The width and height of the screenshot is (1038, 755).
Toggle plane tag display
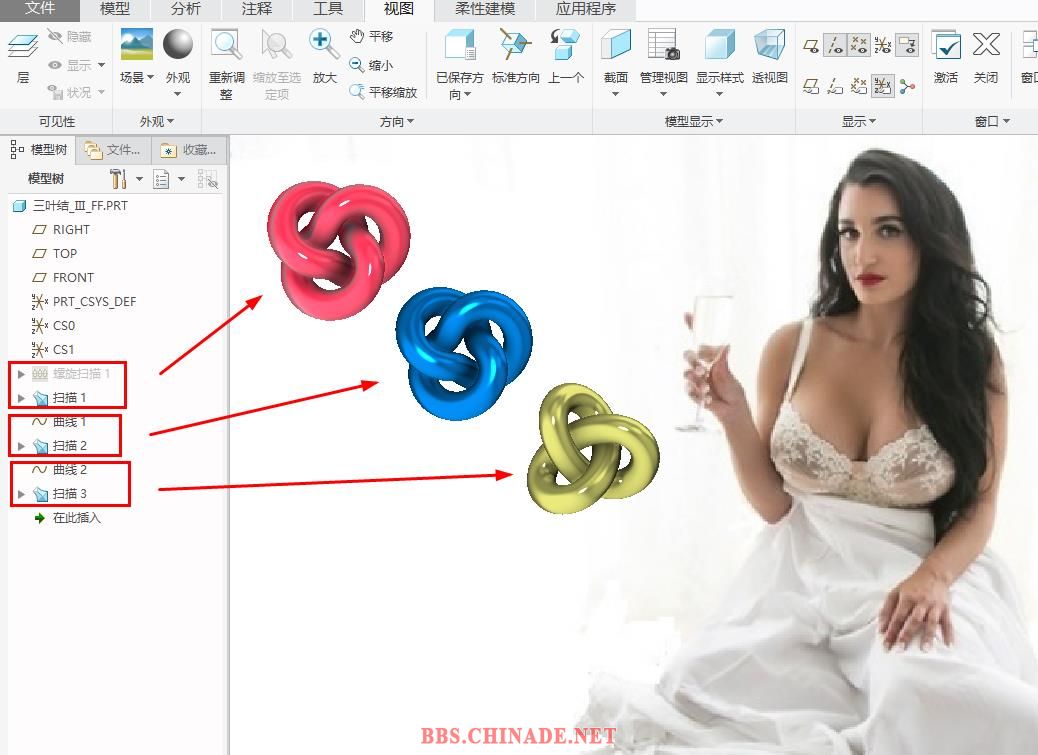pyautogui.click(x=811, y=86)
